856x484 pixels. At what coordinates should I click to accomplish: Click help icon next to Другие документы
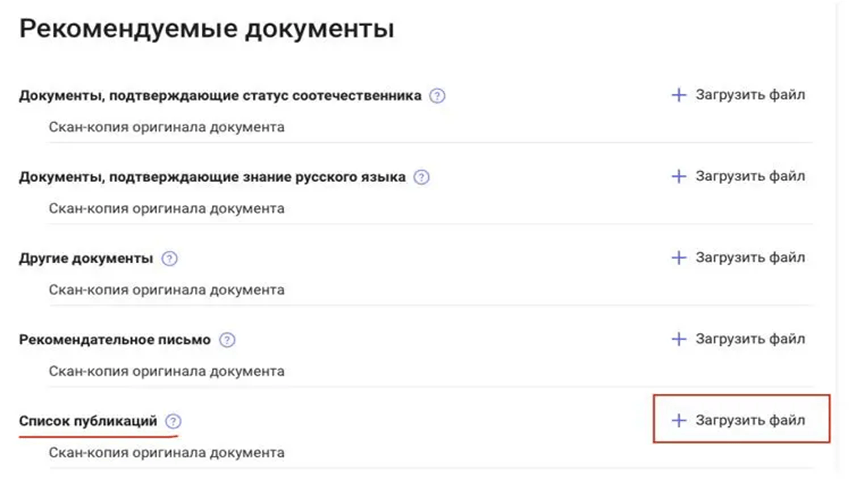[x=169, y=258]
